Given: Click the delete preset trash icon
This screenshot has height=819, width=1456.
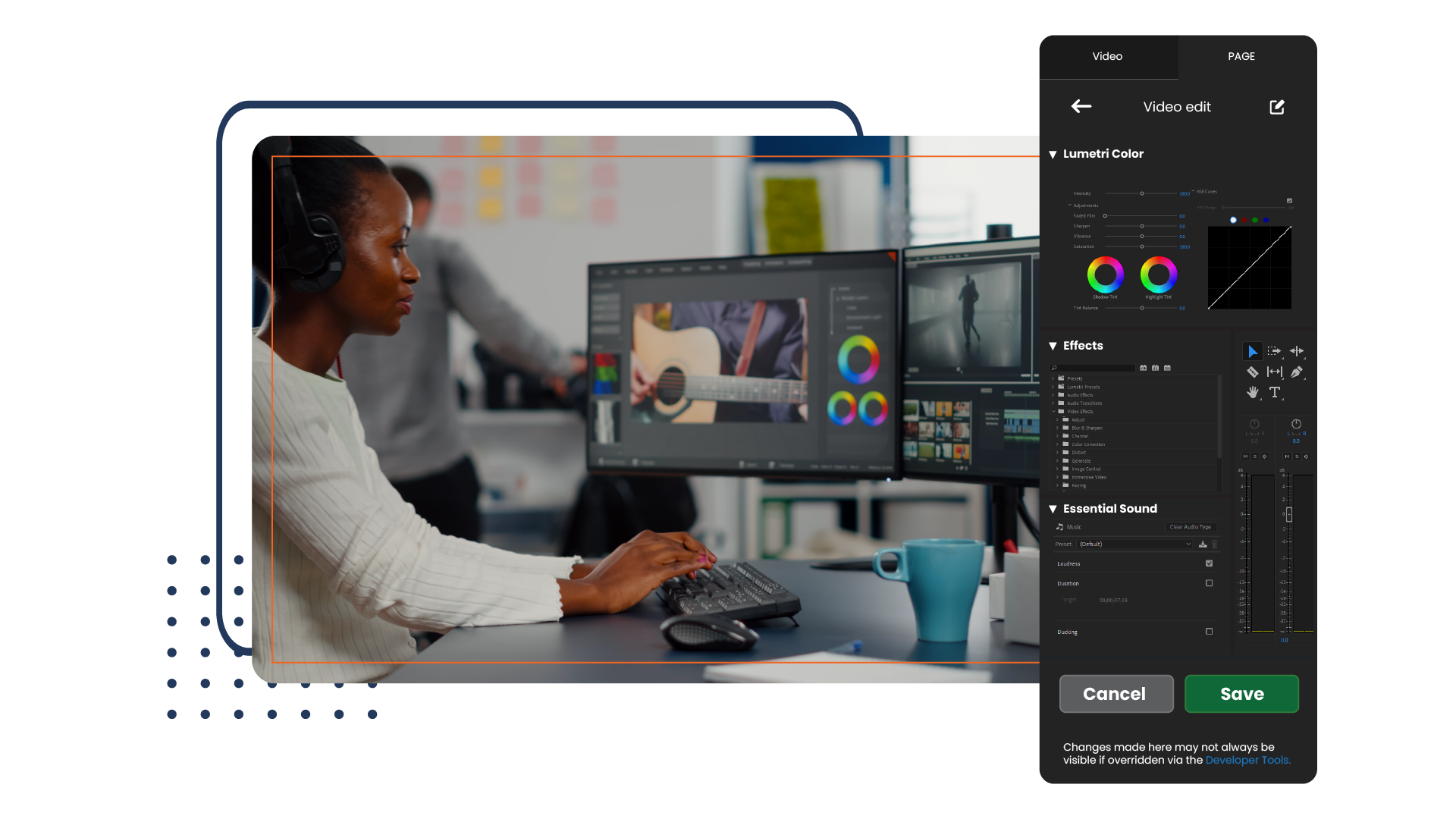Looking at the screenshot, I should pos(1214,544).
